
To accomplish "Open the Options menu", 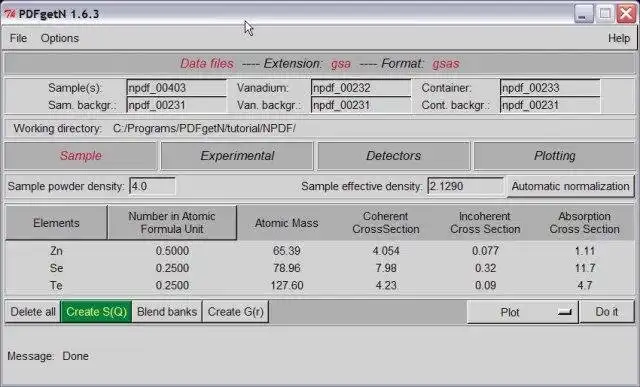I will pos(60,38).
